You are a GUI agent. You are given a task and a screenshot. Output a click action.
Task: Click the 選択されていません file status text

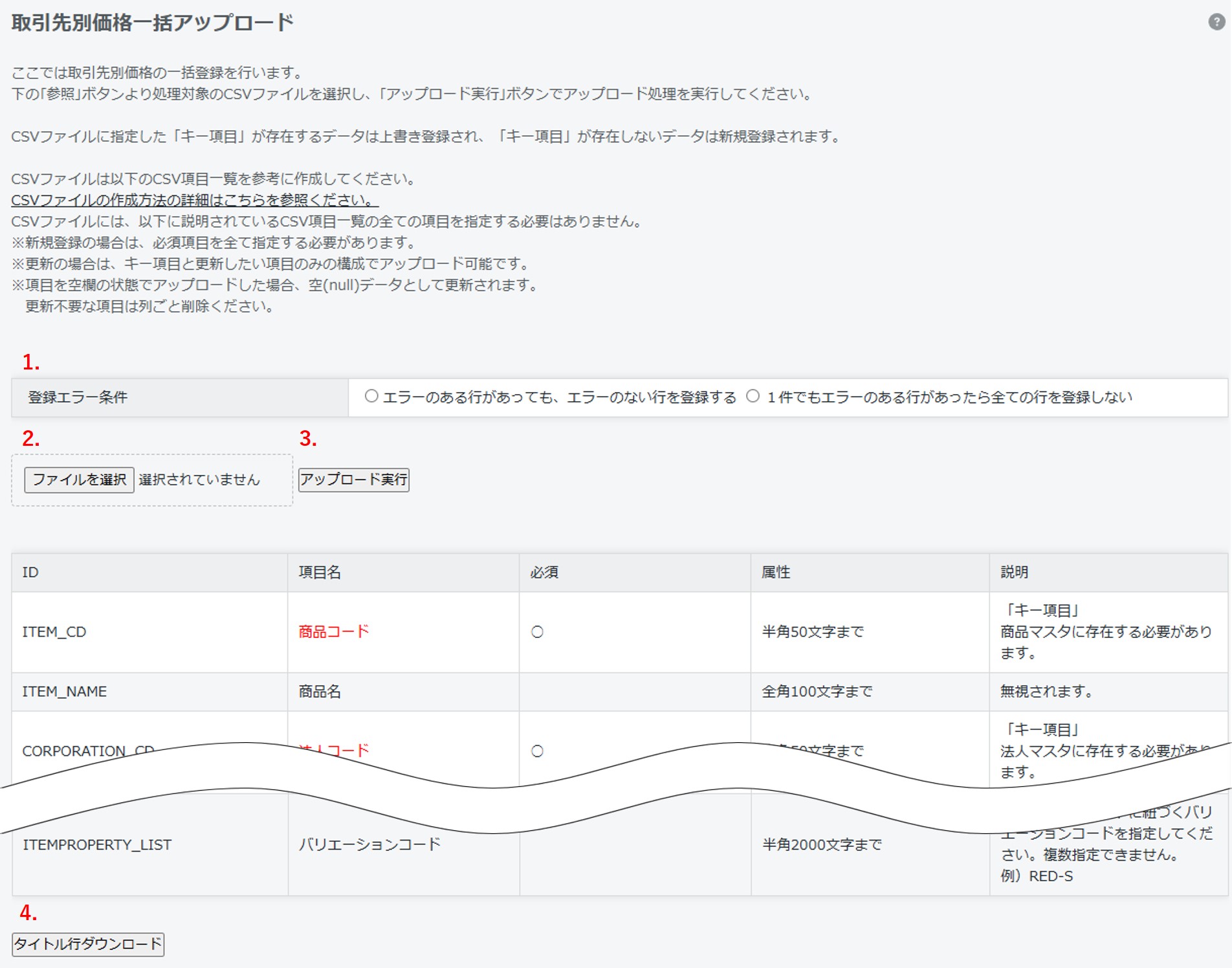click(x=199, y=479)
